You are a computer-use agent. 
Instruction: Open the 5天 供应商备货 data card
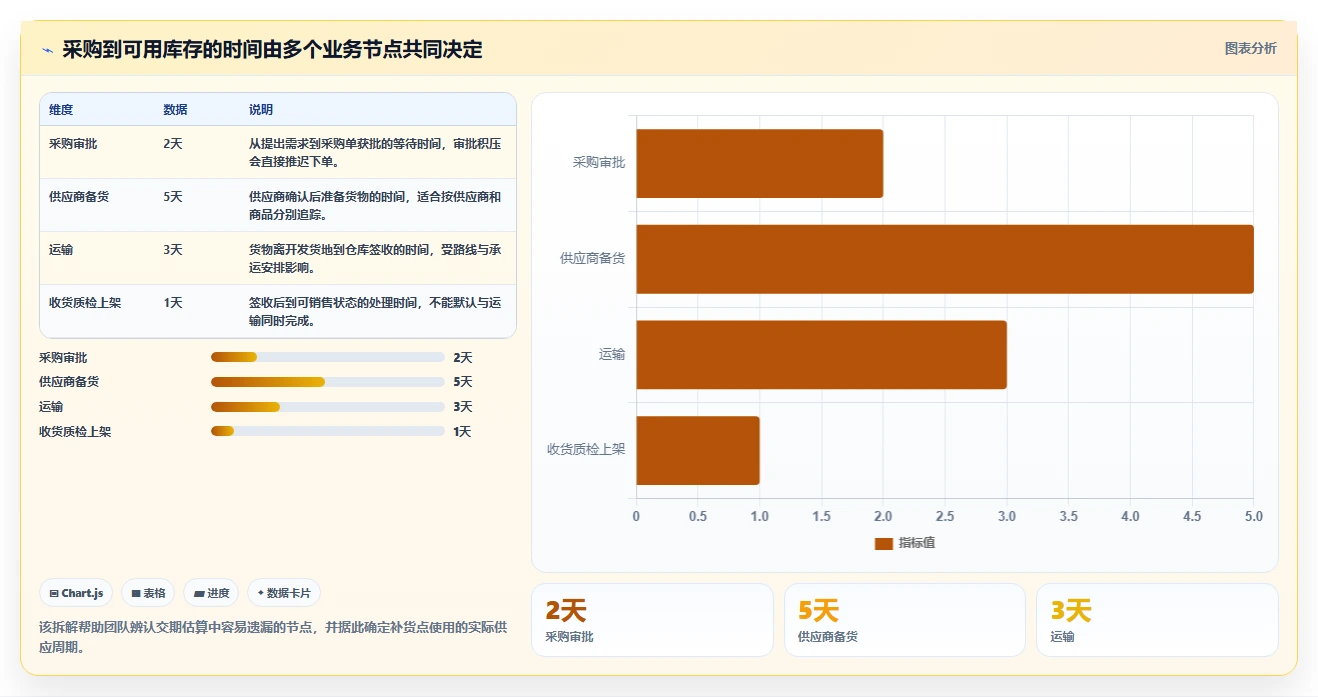point(905,620)
